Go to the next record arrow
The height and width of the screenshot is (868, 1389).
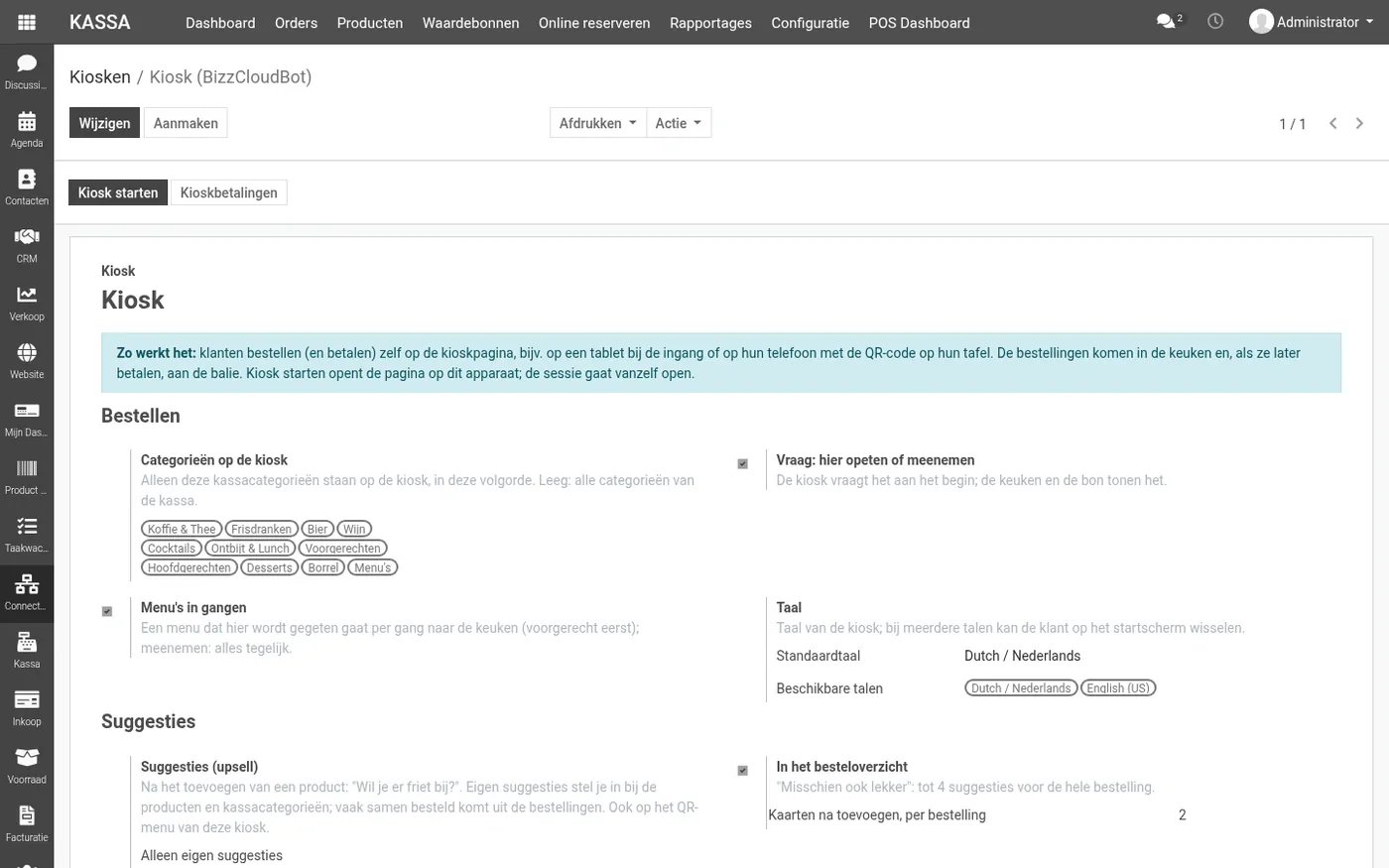click(x=1359, y=123)
